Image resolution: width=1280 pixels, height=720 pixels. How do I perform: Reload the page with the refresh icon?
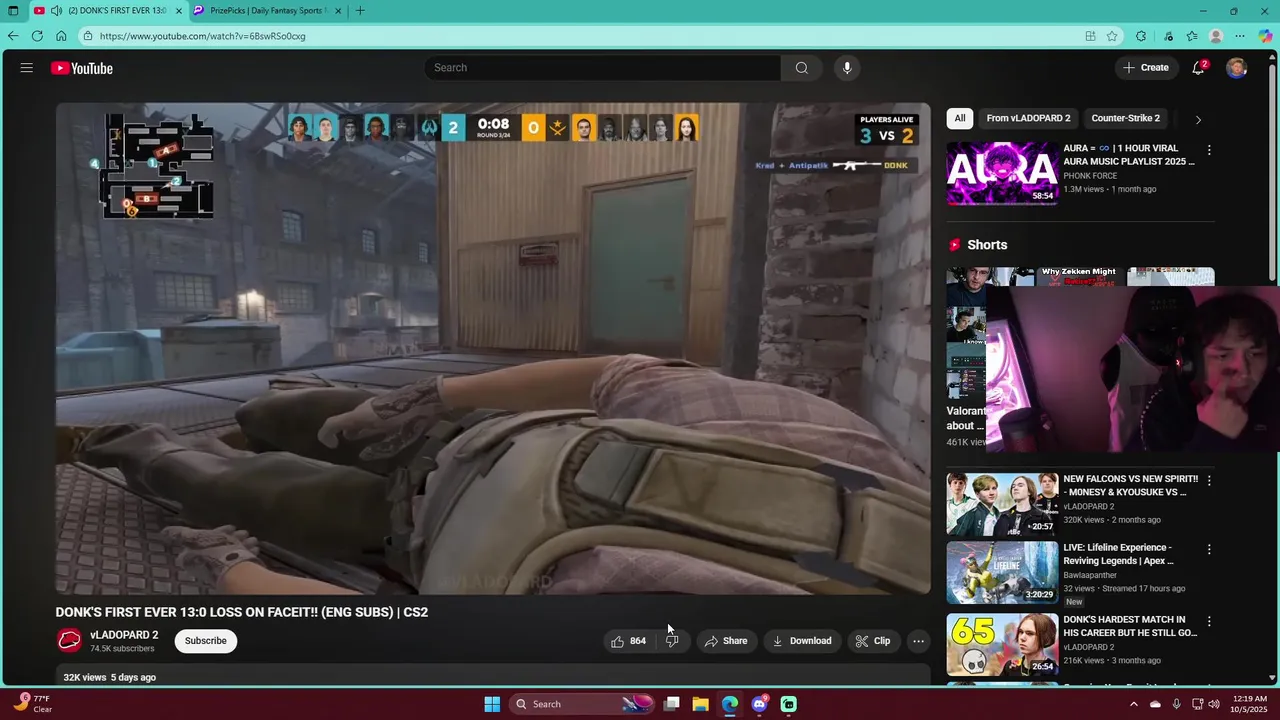[37, 36]
